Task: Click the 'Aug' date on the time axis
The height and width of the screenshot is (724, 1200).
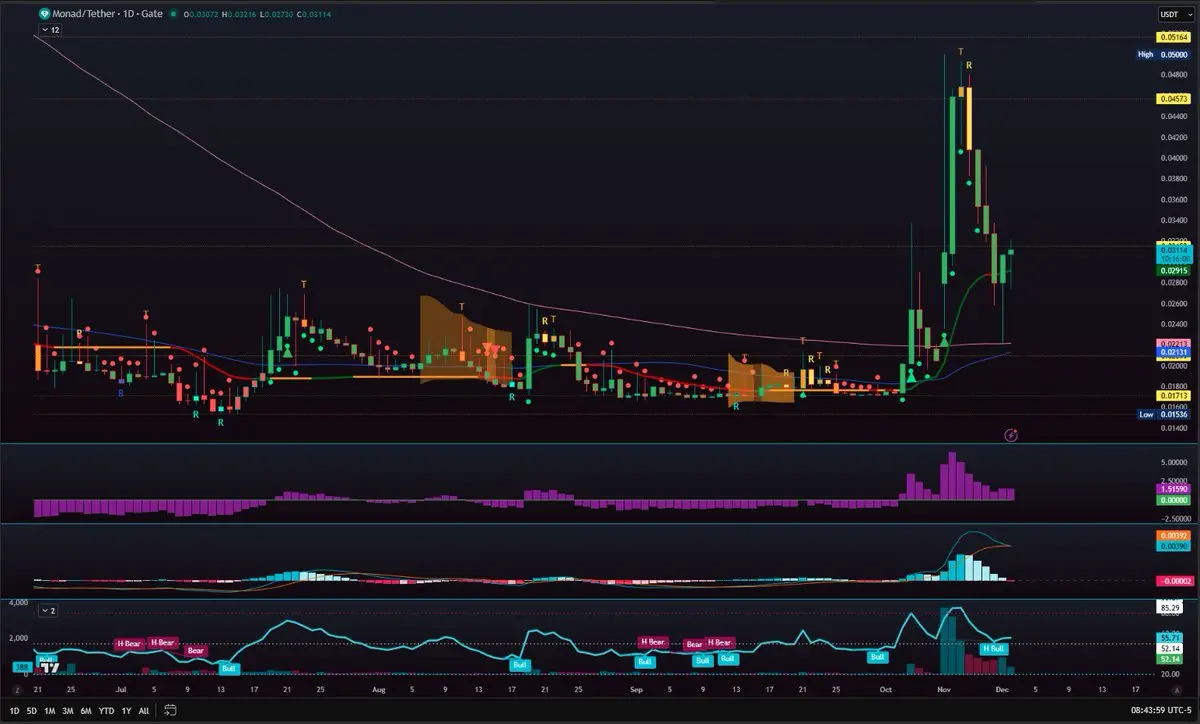Action: [x=377, y=690]
